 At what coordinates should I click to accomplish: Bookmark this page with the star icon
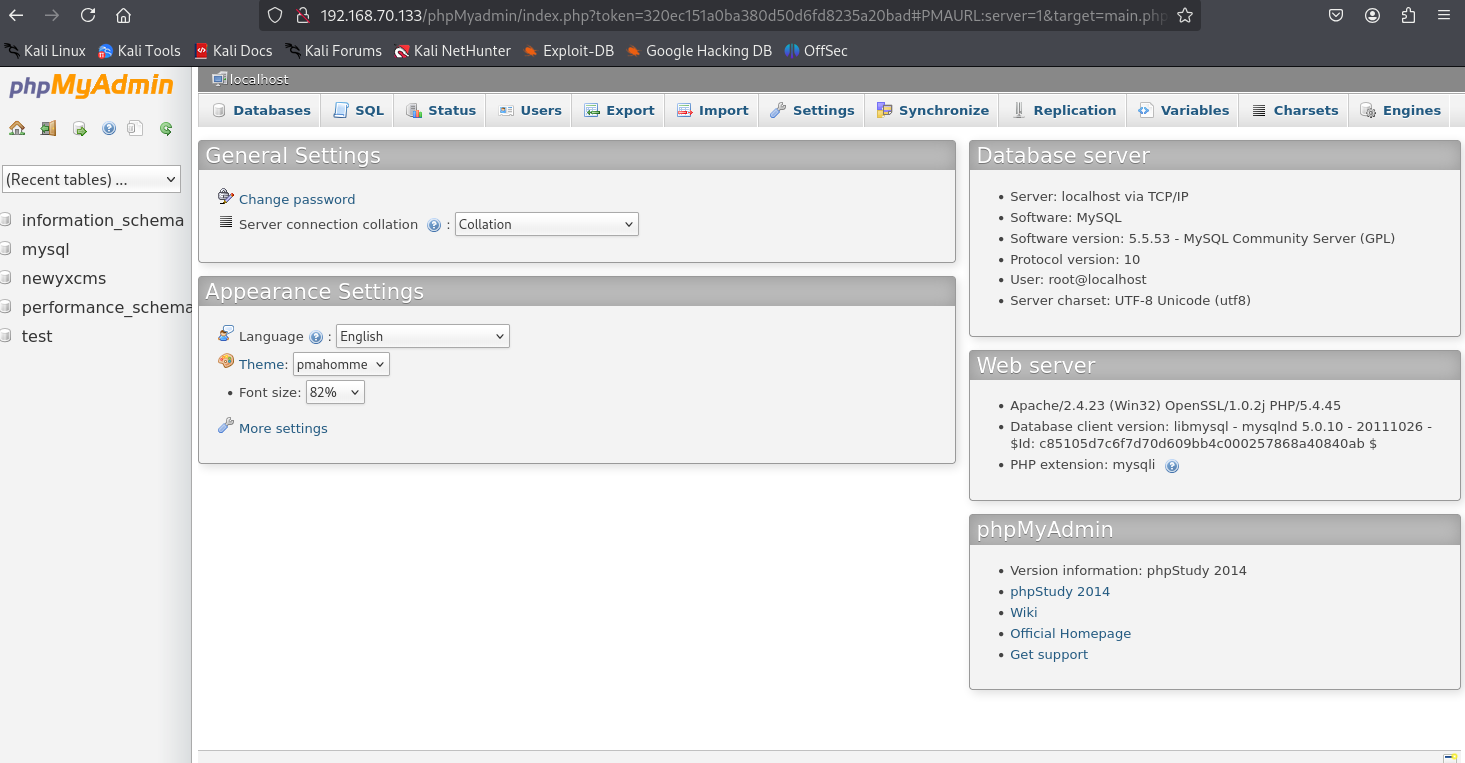click(x=1185, y=15)
